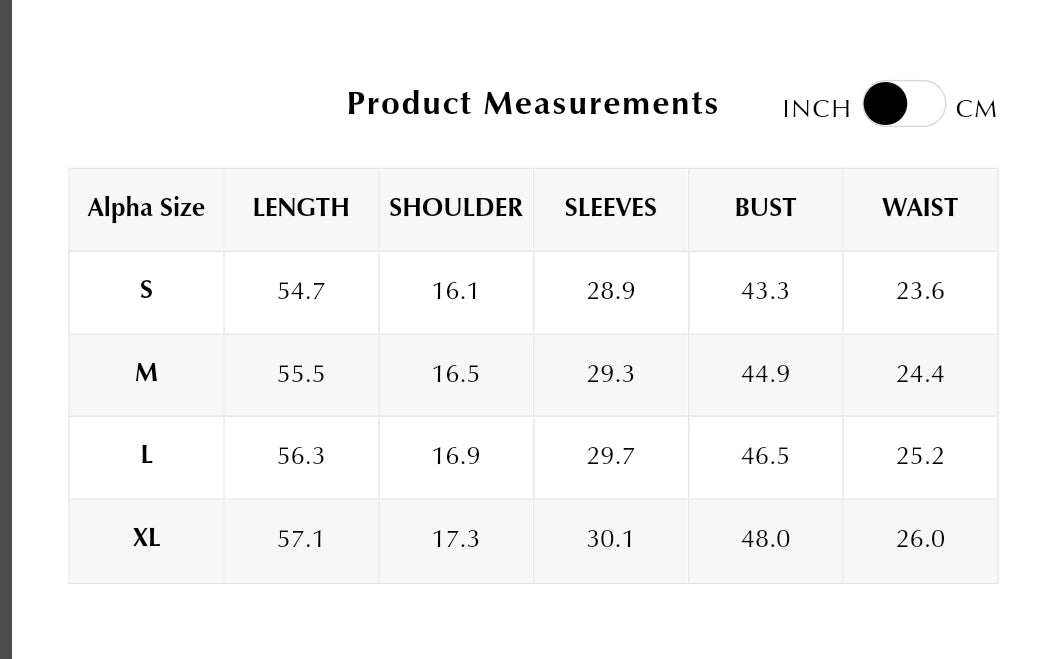1047x659 pixels.
Task: Click the black toggle knob
Action: coord(885,103)
